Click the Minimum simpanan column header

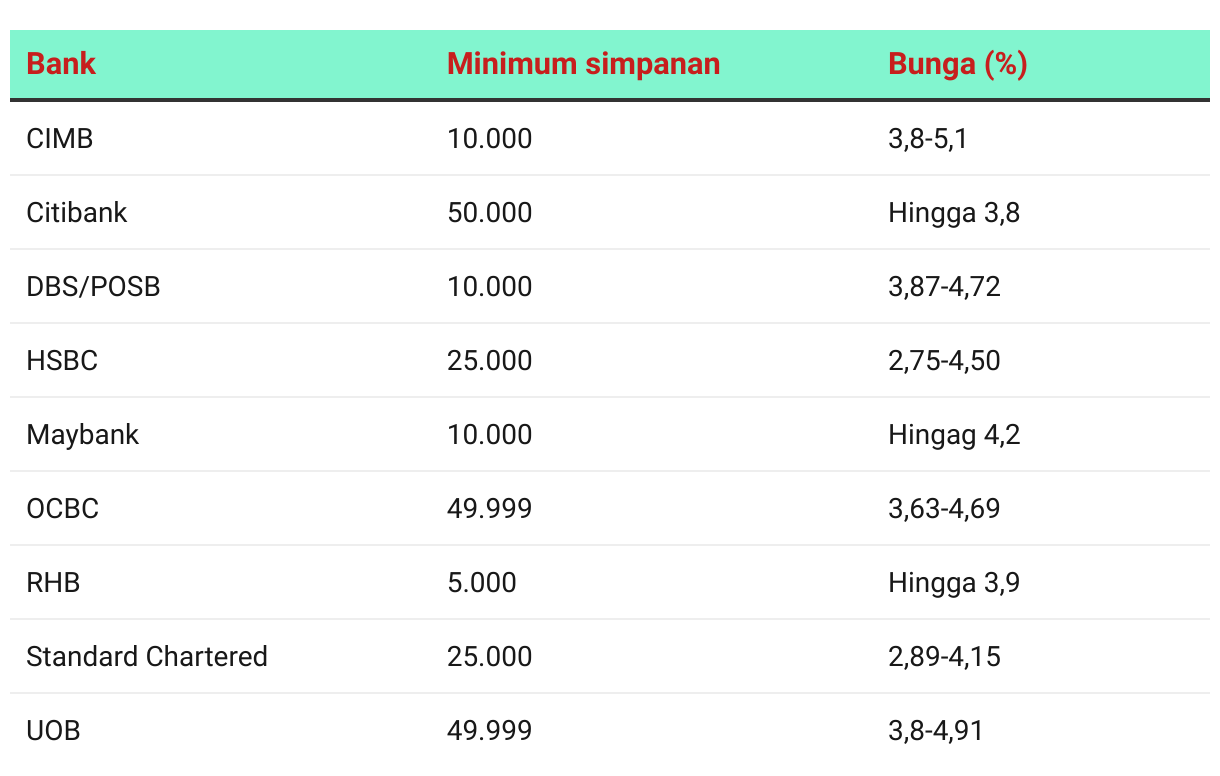[x=583, y=64]
